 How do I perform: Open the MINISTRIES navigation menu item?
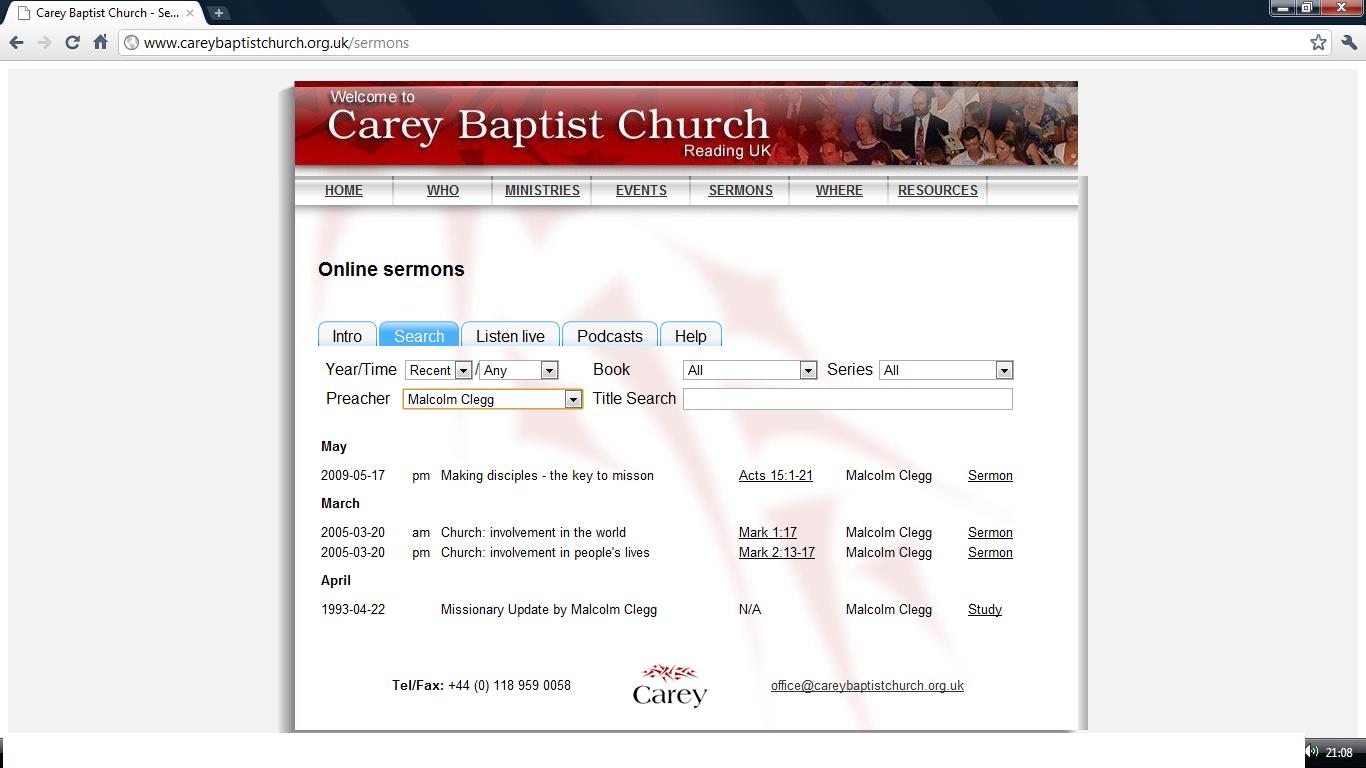click(x=542, y=190)
